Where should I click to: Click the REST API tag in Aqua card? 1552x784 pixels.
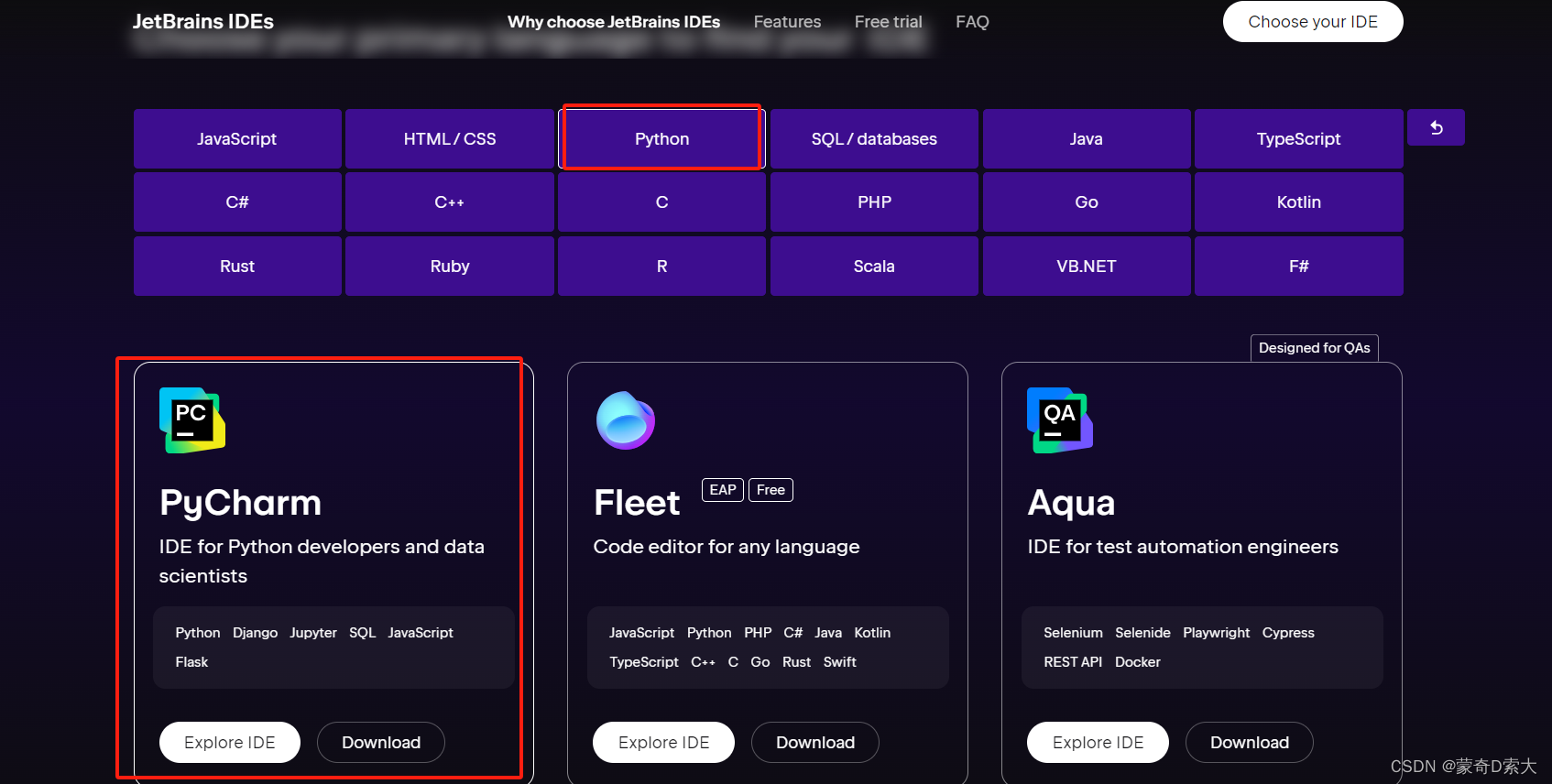1073,662
